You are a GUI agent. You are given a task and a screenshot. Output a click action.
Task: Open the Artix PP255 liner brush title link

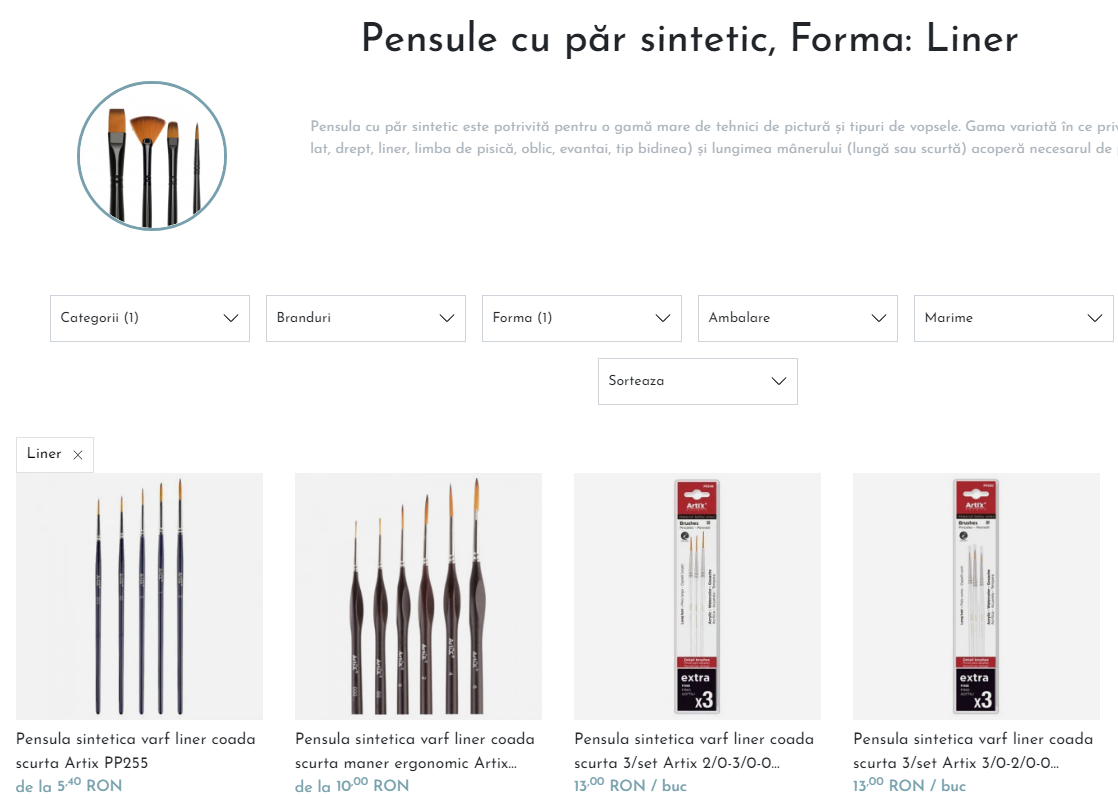[135, 751]
